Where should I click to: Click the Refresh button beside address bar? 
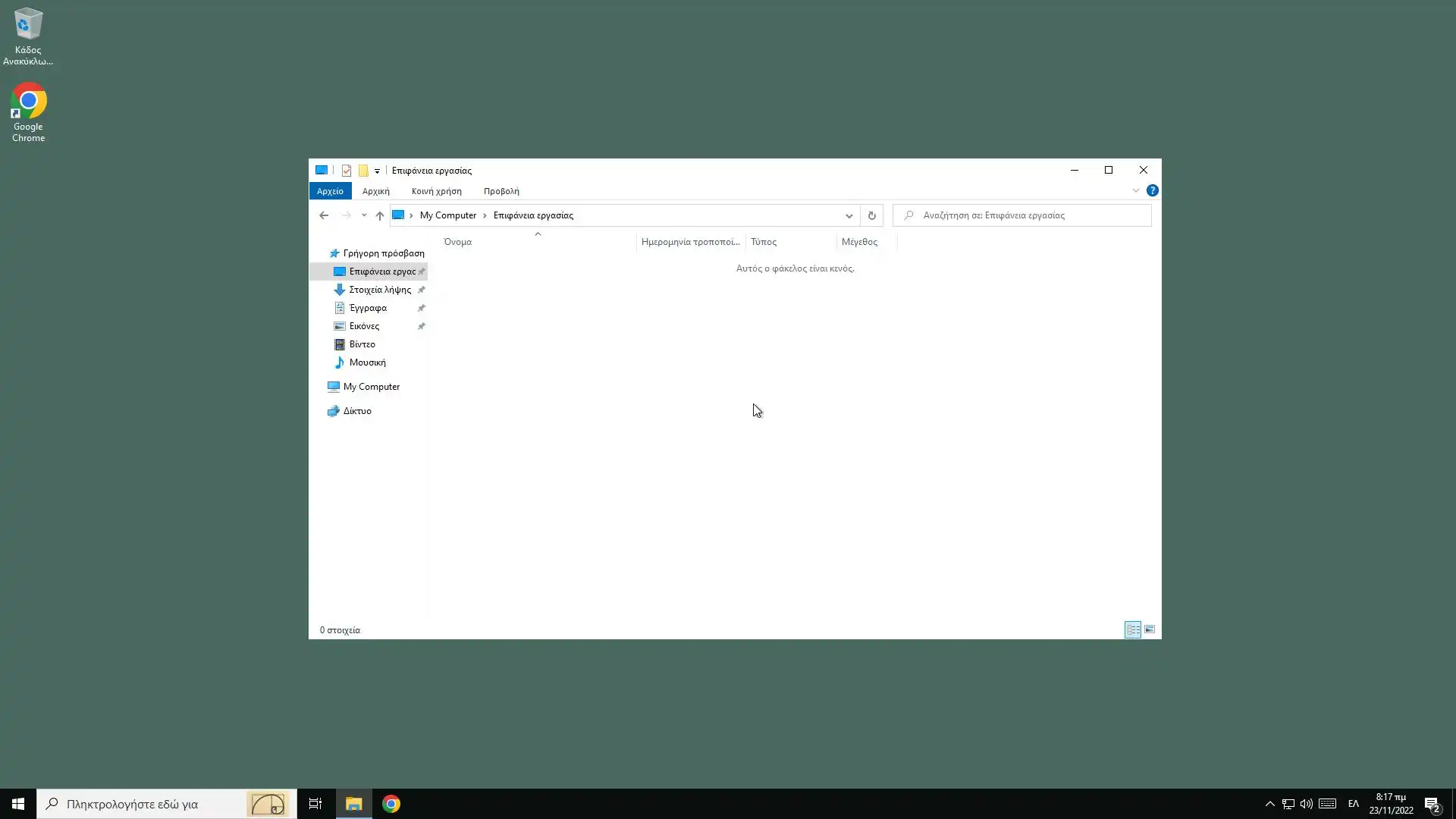(x=871, y=215)
